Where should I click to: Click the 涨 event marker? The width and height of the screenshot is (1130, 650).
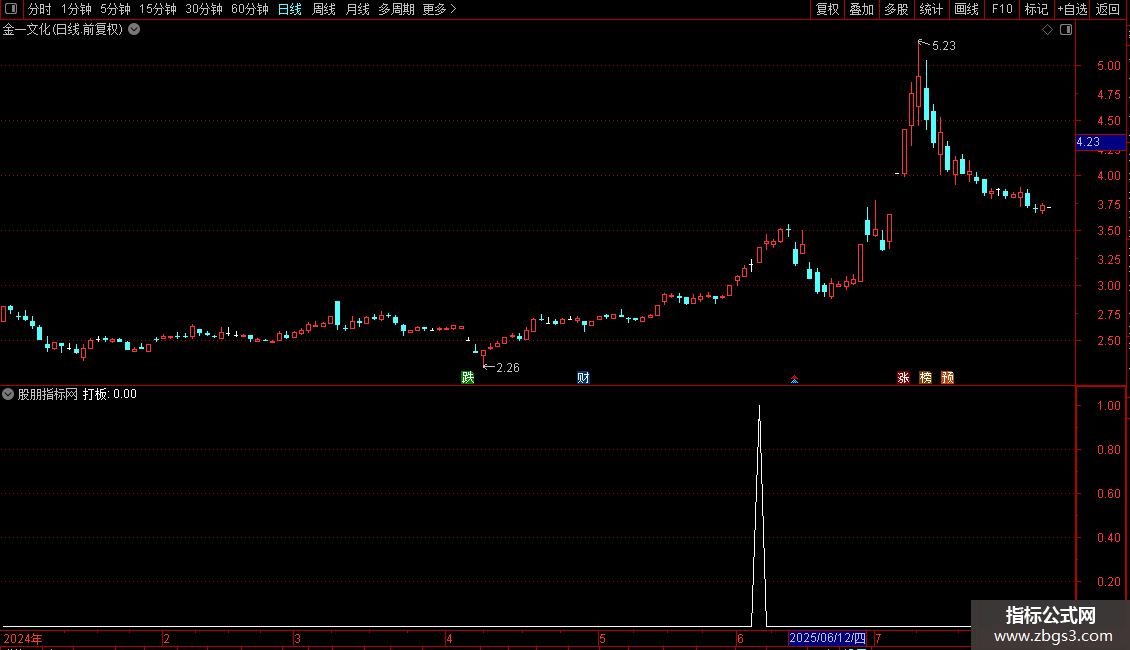point(903,378)
